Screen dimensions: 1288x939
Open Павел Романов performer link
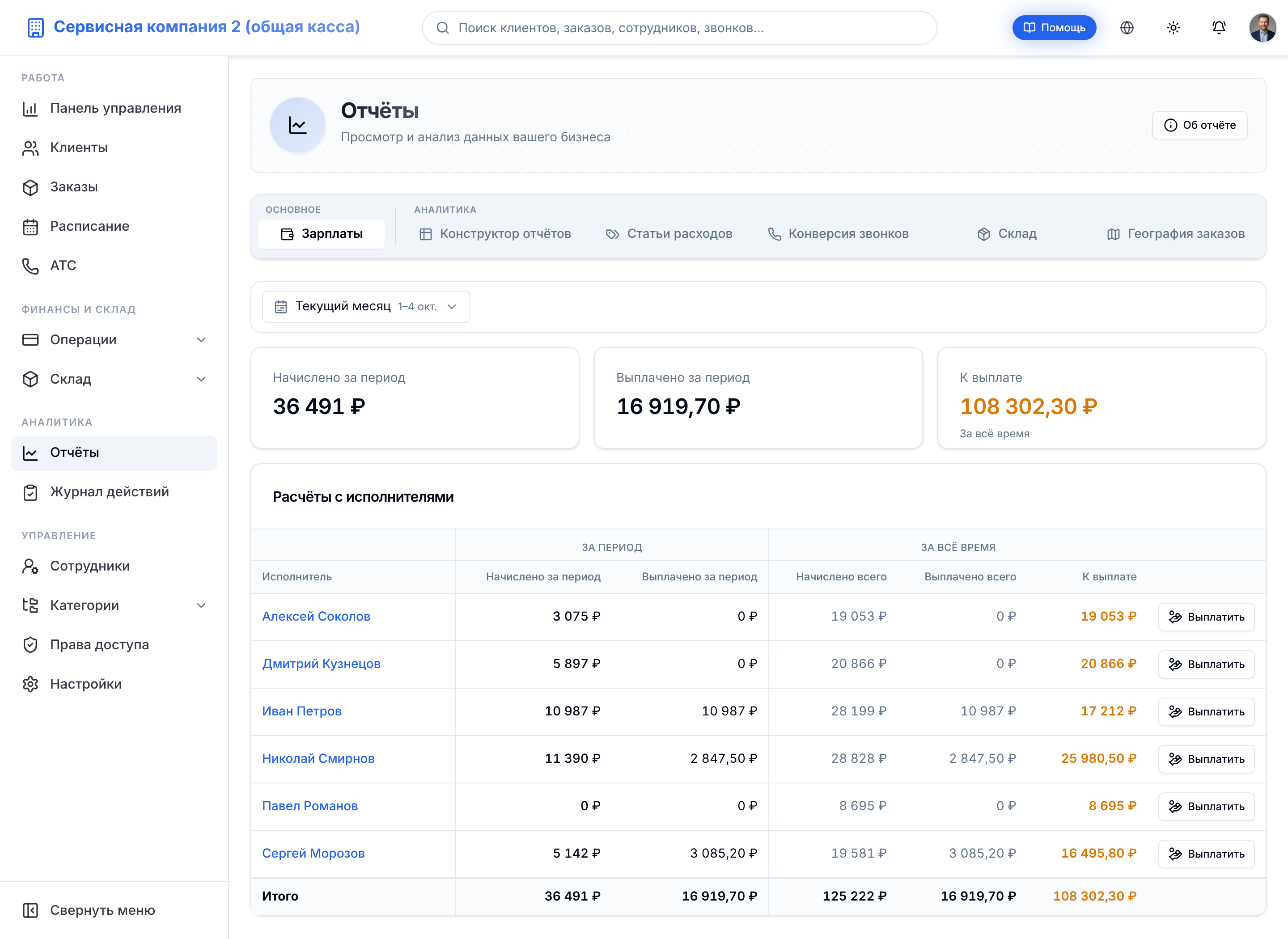310,806
